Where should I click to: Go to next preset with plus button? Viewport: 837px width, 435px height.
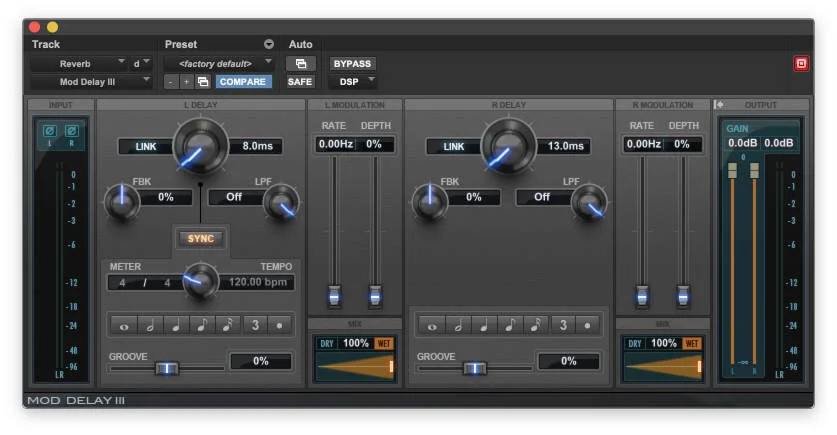point(186,82)
